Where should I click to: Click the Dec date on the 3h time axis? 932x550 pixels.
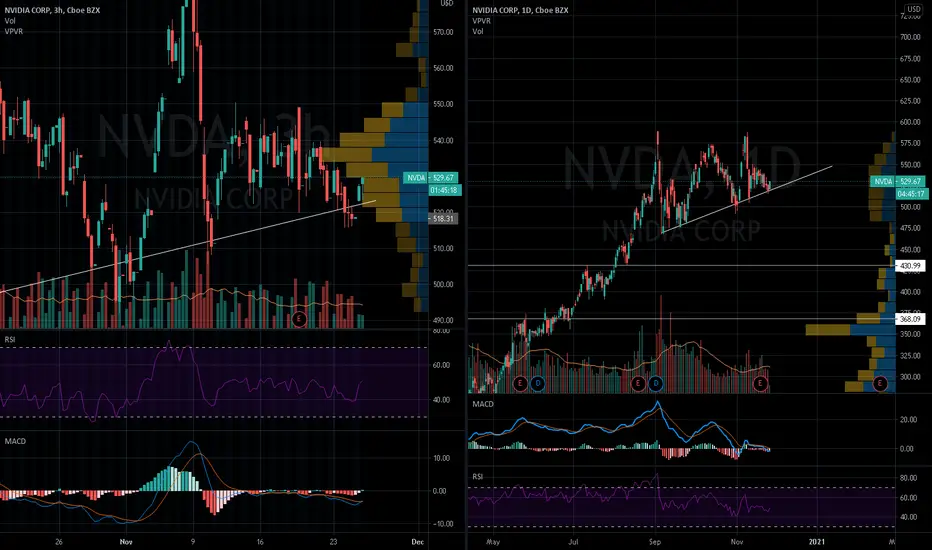point(418,542)
